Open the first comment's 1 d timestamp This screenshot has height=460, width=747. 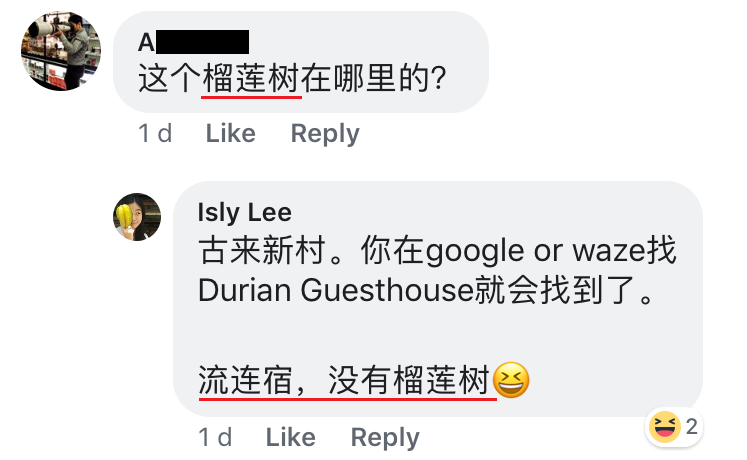tap(155, 133)
